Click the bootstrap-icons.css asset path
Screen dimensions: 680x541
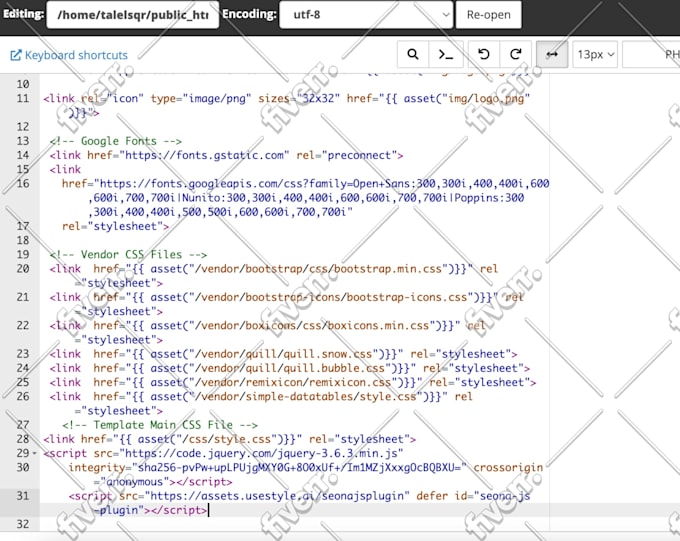331,297
